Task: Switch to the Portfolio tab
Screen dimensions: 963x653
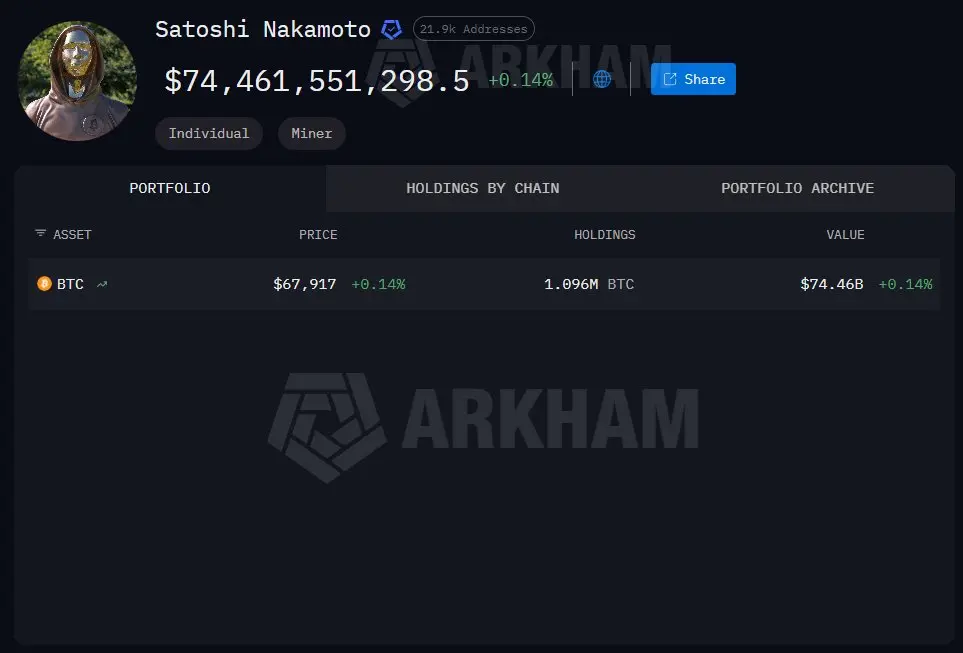Action: click(170, 188)
